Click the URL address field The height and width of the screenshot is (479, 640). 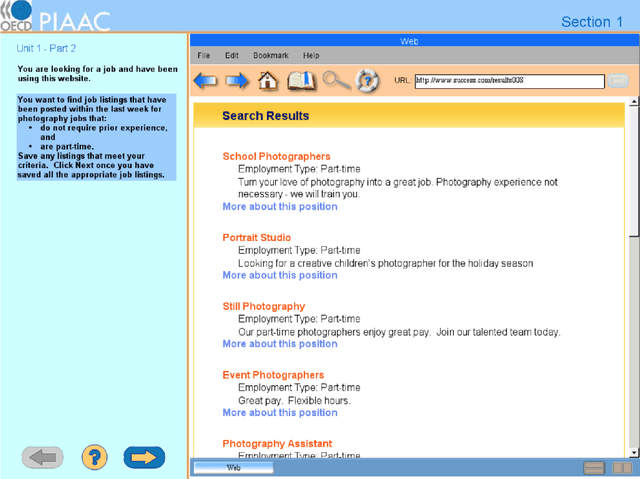point(509,81)
